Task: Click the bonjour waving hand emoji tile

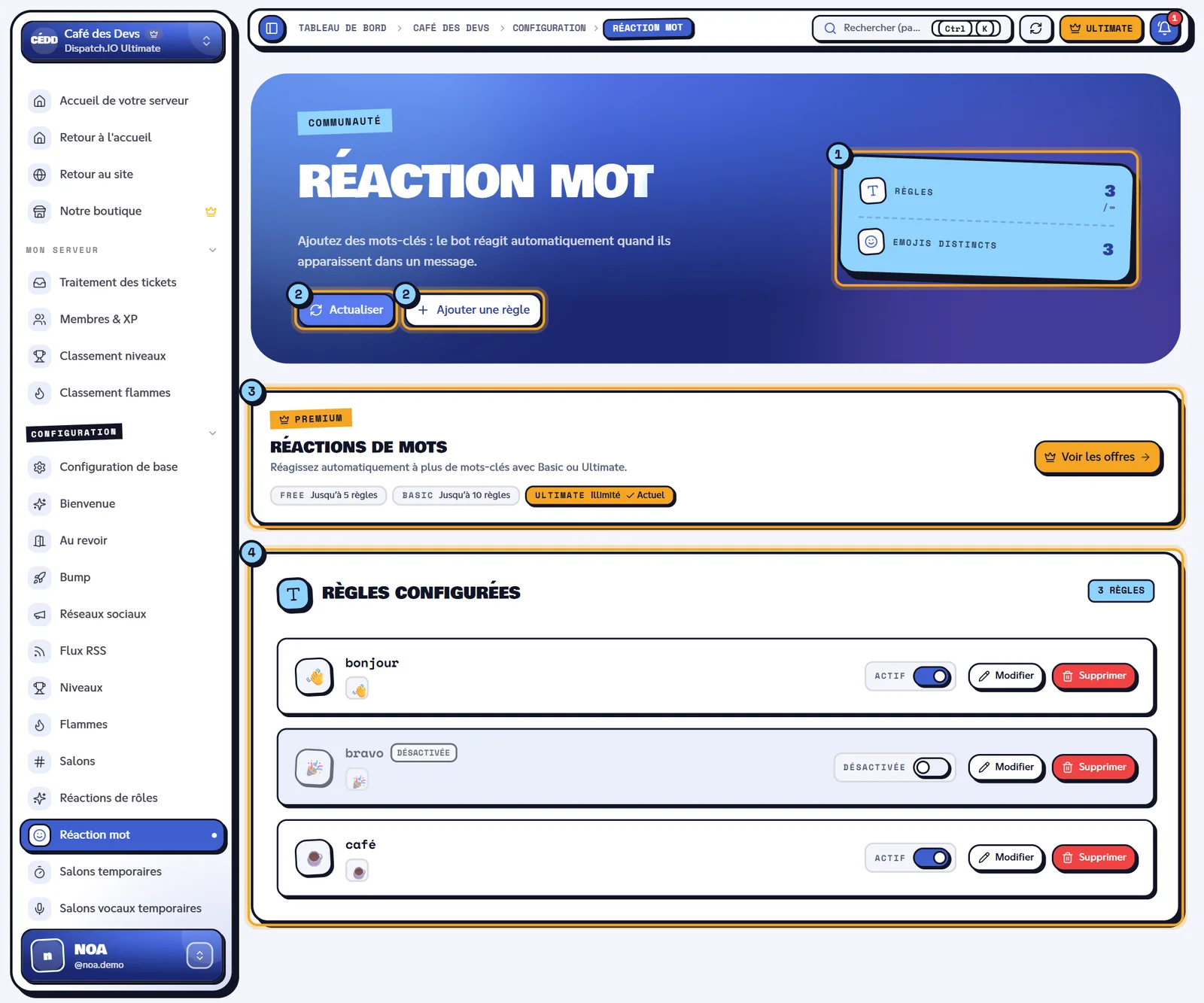Action: tap(314, 677)
